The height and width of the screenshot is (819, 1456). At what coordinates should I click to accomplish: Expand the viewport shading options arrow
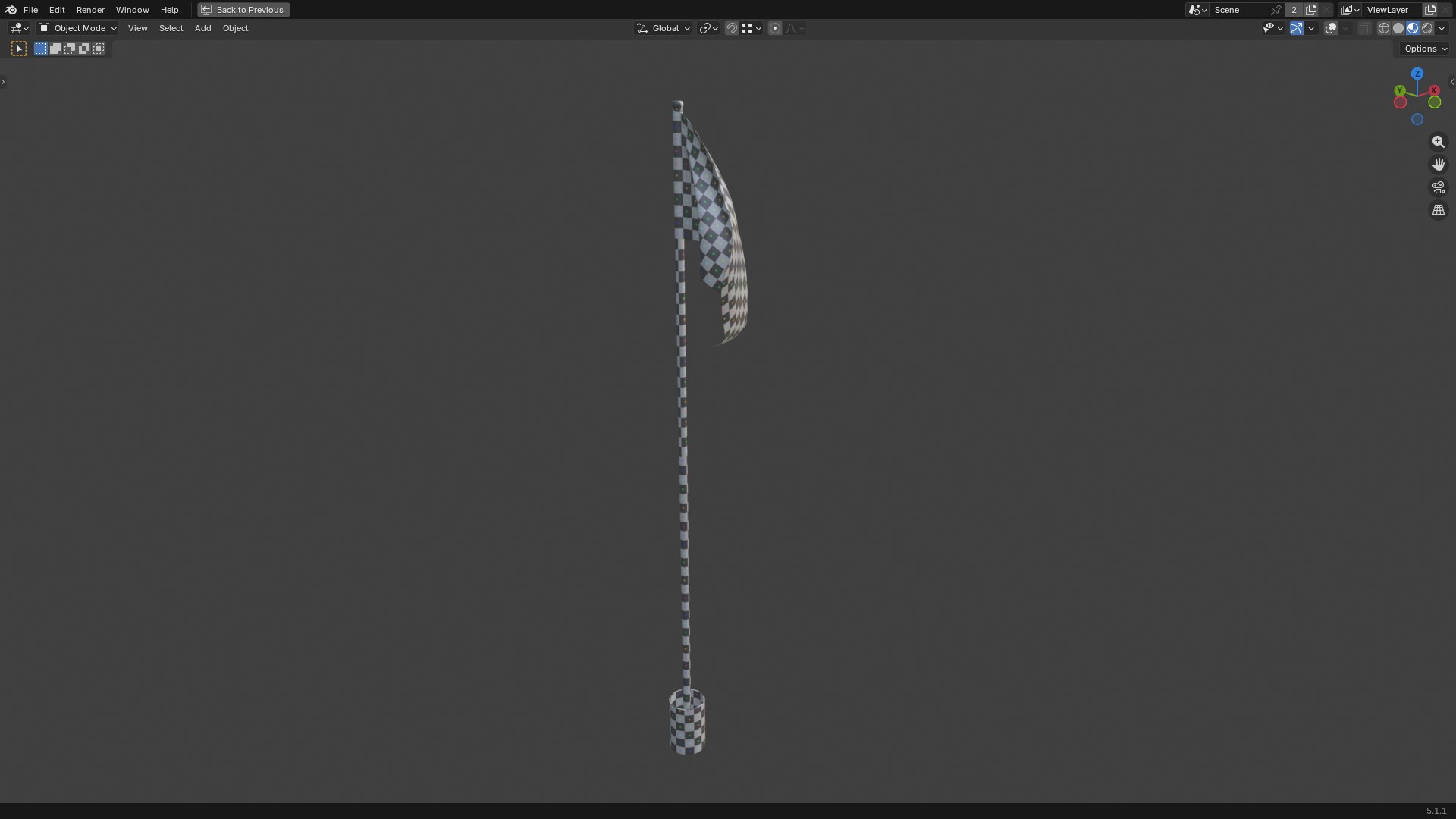tap(1442, 28)
